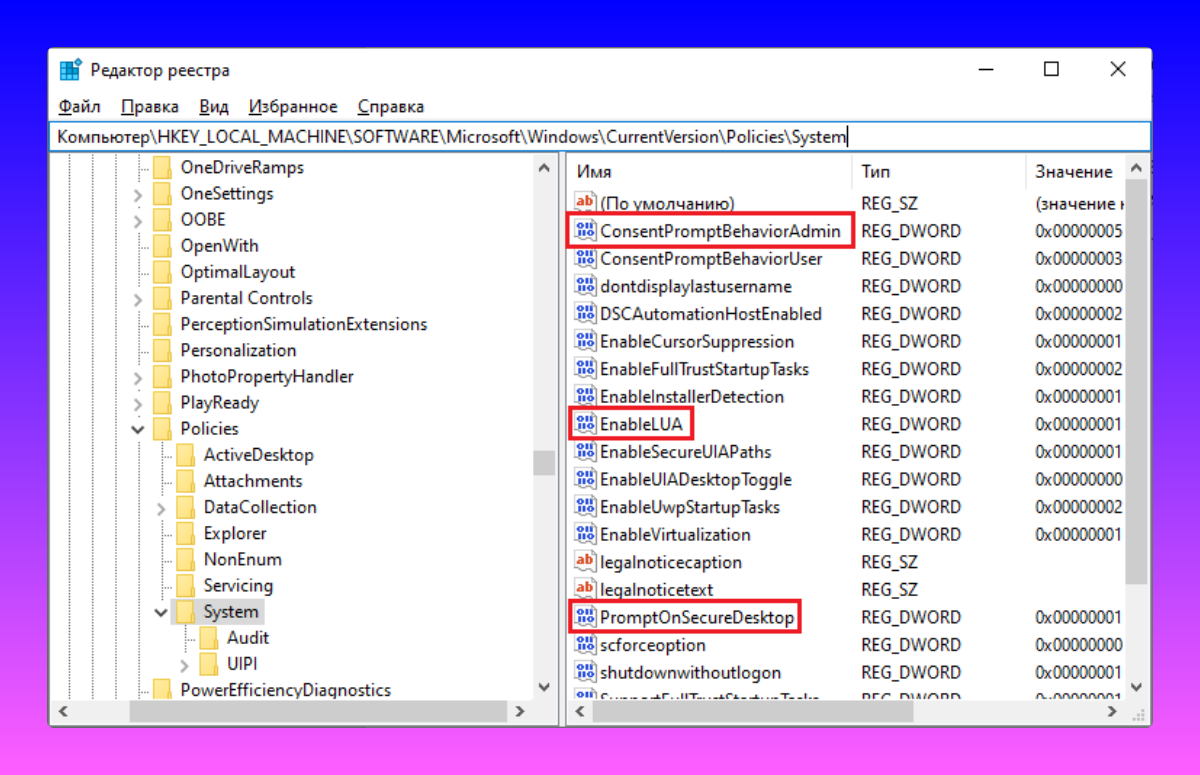Expand the PlayReady key
The width and height of the screenshot is (1200, 775).
pos(138,403)
